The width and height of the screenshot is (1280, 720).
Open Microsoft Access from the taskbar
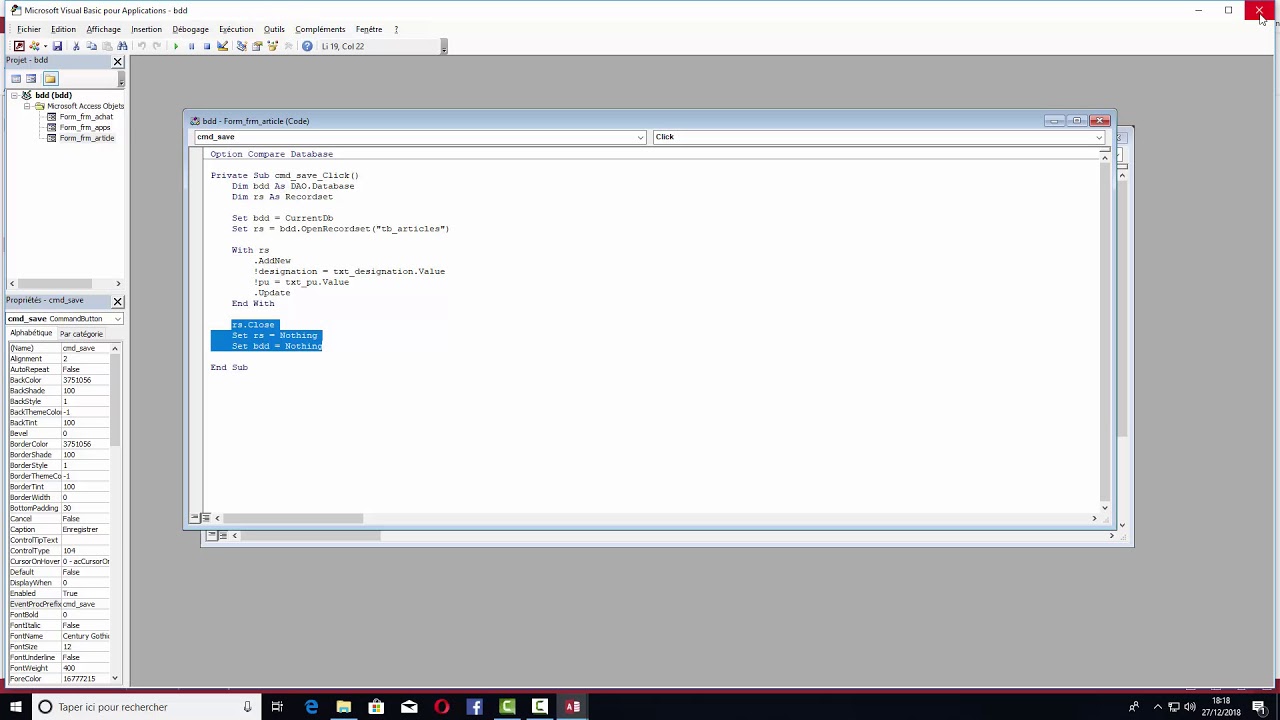pos(572,707)
